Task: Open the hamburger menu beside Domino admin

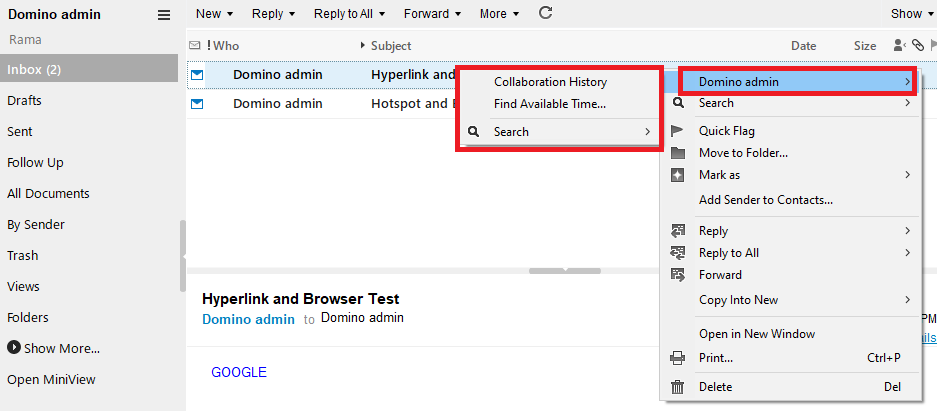Action: pos(164,15)
